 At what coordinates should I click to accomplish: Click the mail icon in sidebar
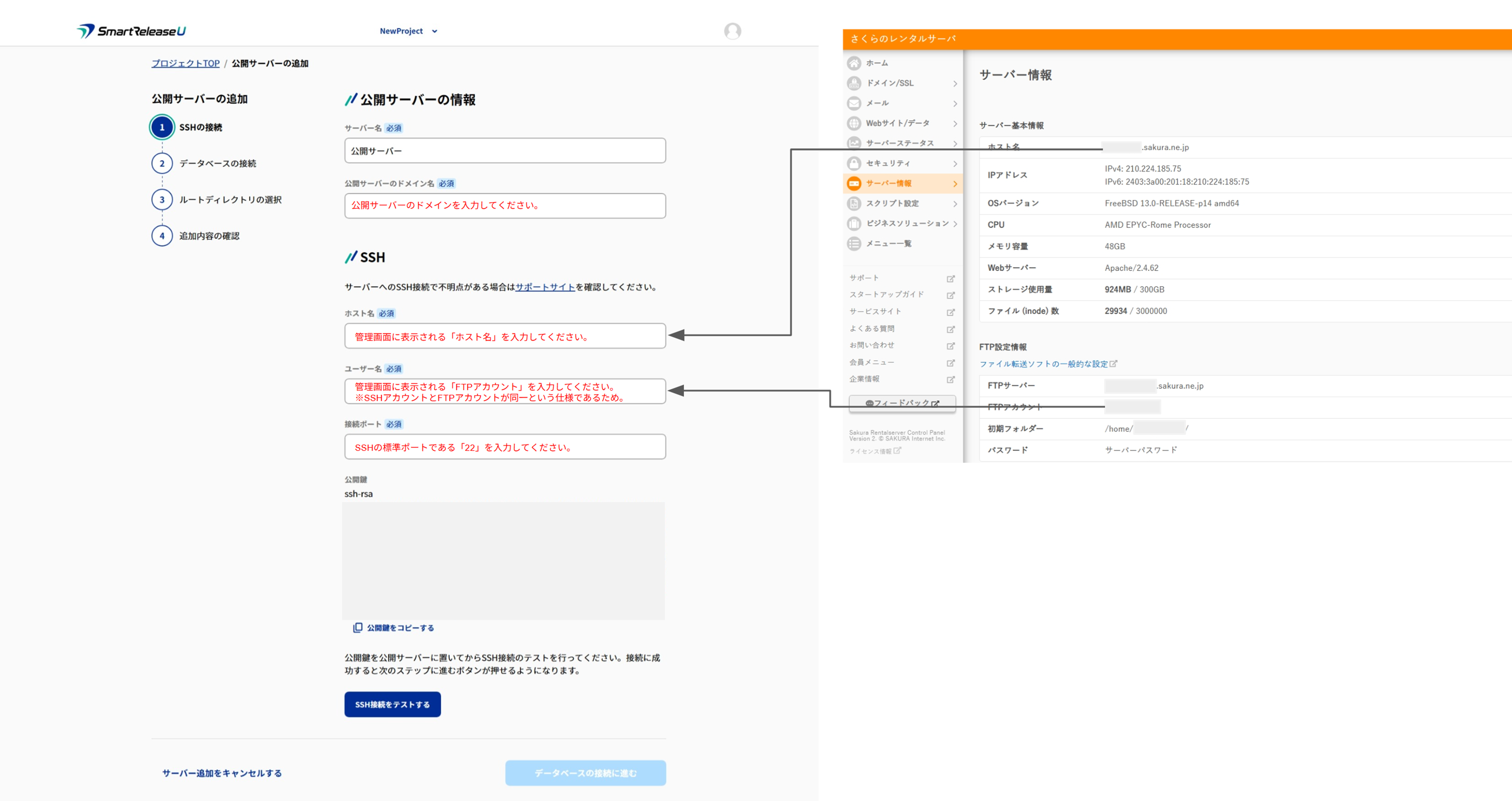[854, 103]
